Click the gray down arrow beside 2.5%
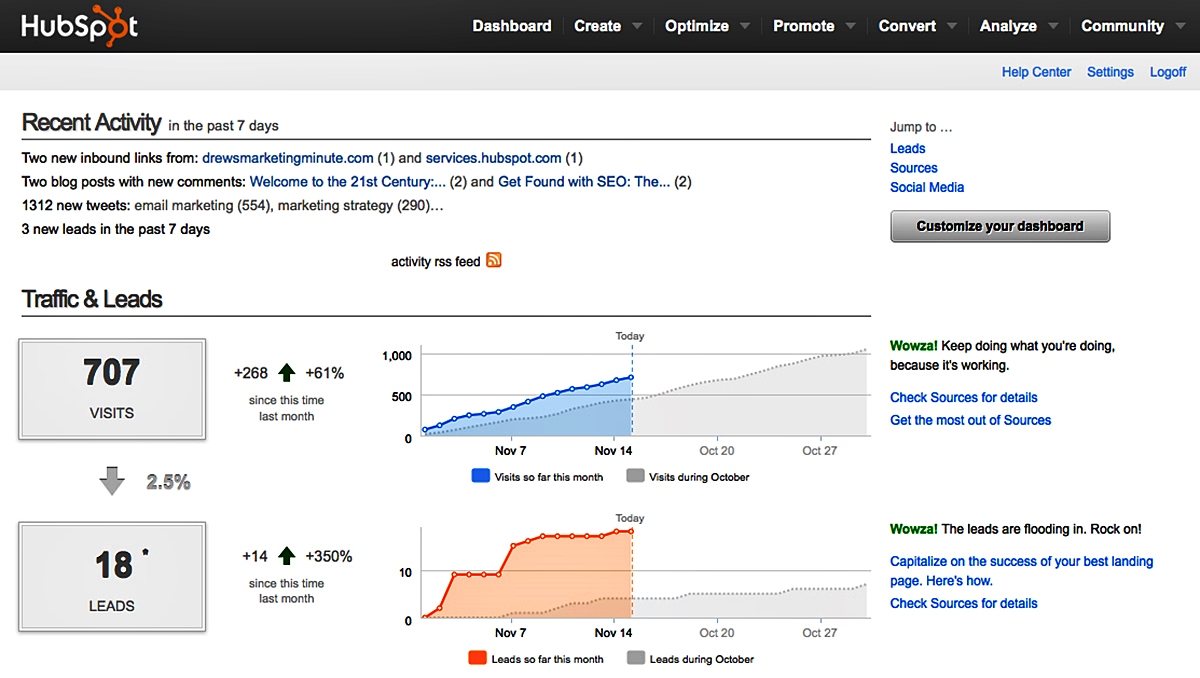Viewport: 1200px width, 678px height. [x=112, y=482]
